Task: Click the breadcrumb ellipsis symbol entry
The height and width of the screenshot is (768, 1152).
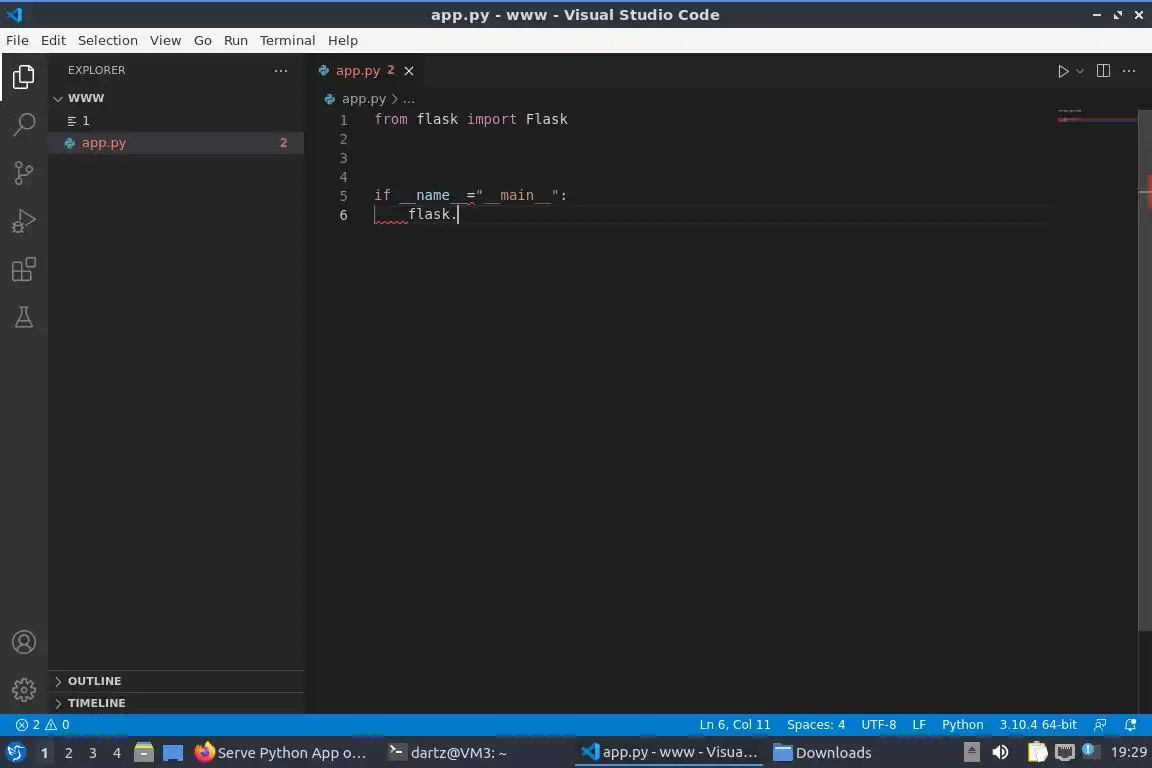Action: (409, 98)
